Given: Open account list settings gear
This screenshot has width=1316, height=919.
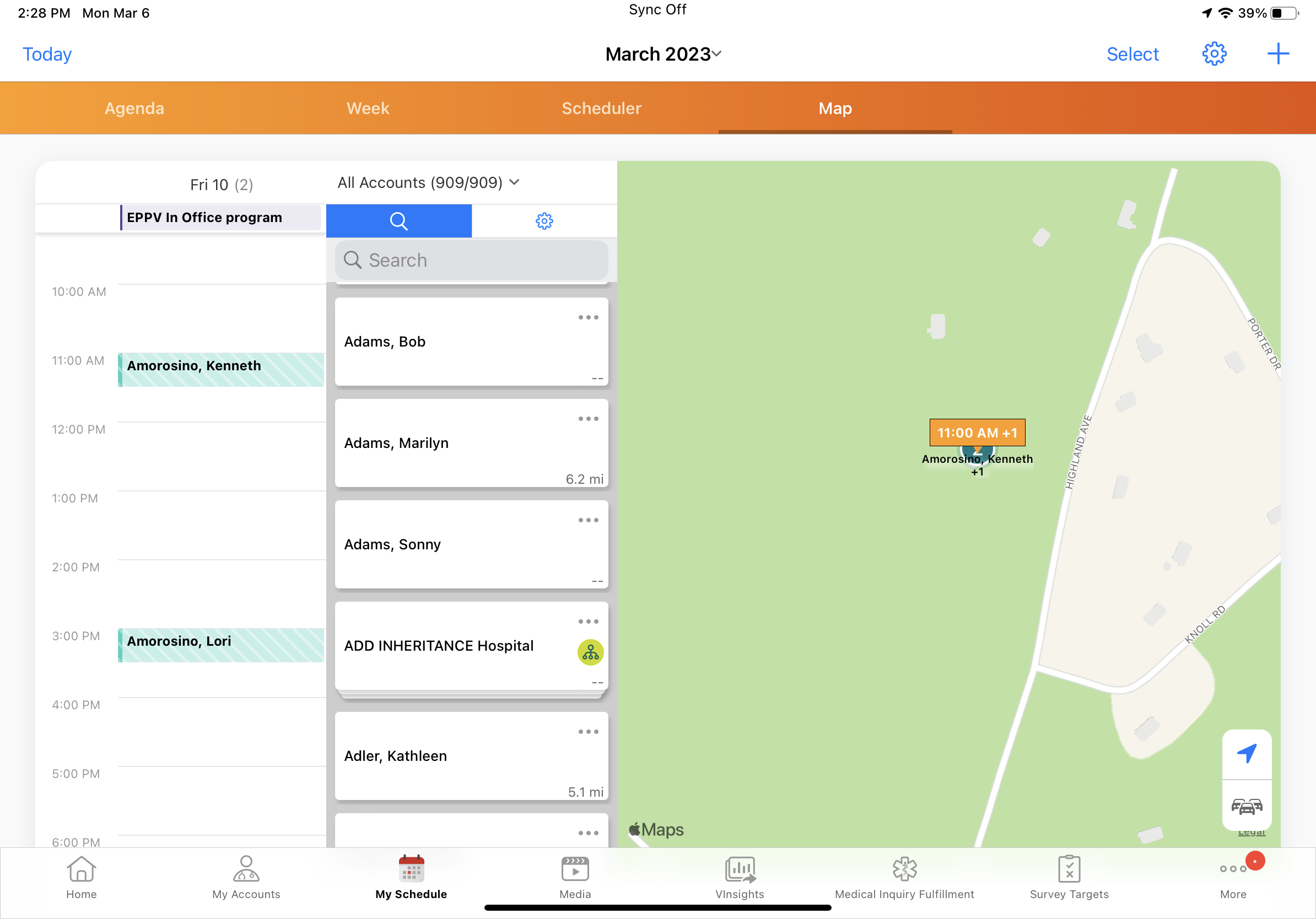Looking at the screenshot, I should (544, 220).
